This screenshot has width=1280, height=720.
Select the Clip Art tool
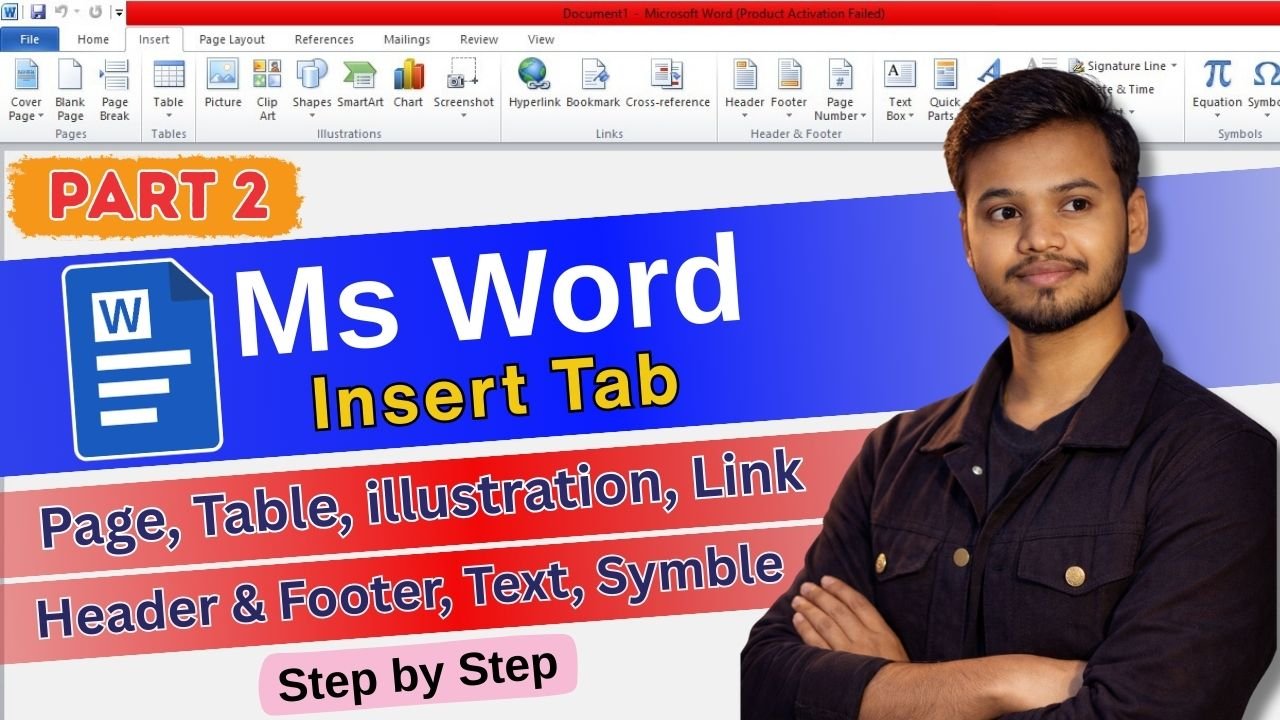(x=267, y=88)
